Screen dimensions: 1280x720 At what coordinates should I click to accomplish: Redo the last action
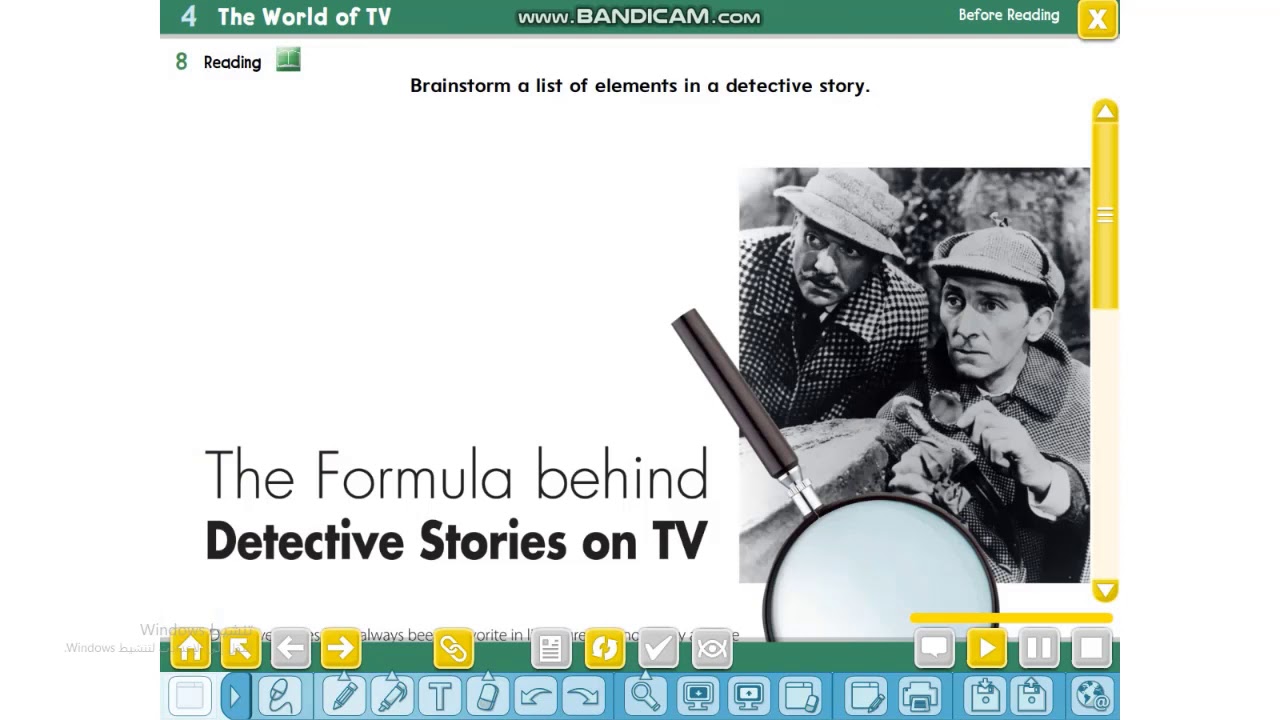tap(584, 695)
